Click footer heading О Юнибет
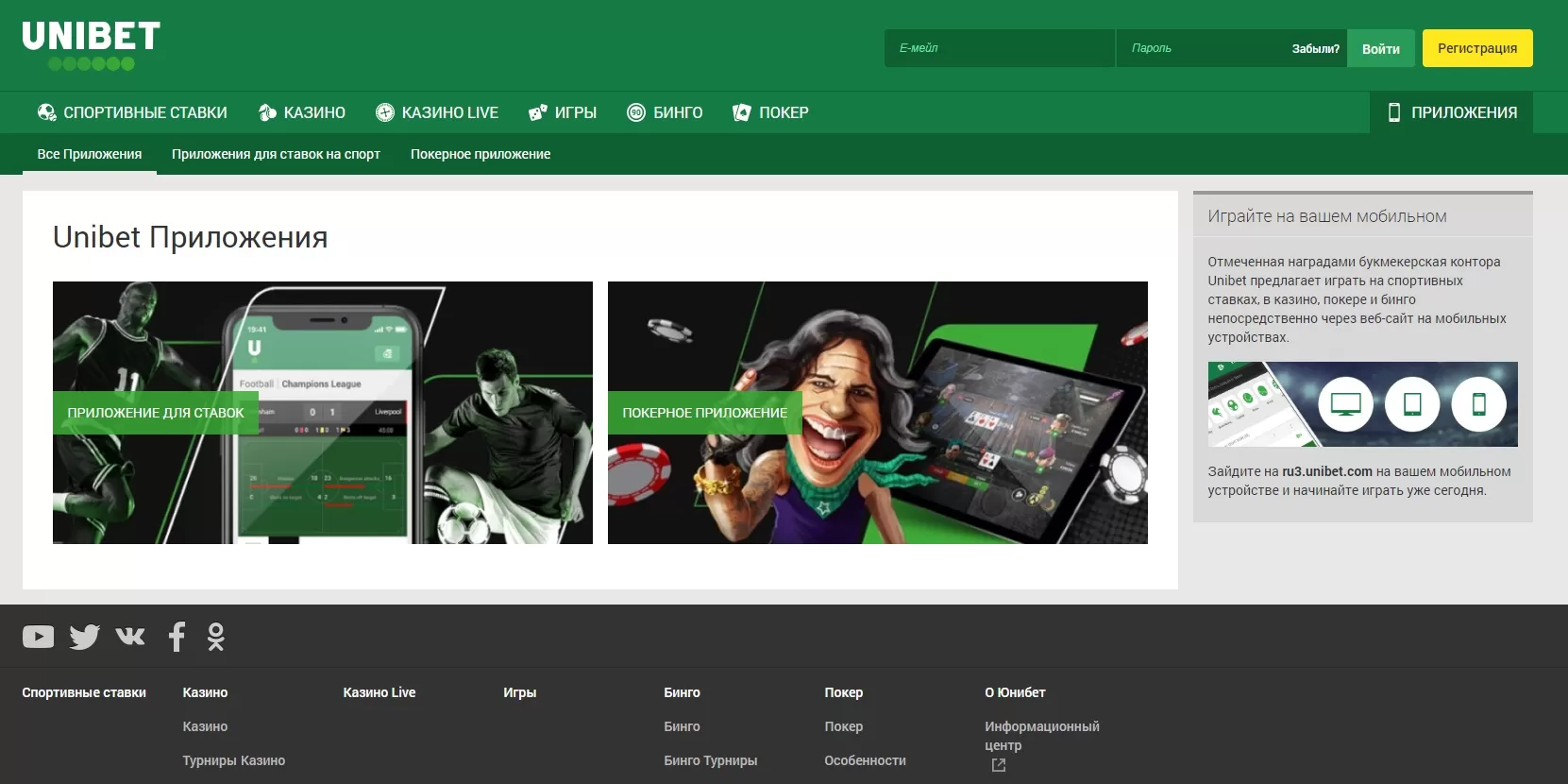Viewport: 1568px width, 784px height. click(1015, 692)
